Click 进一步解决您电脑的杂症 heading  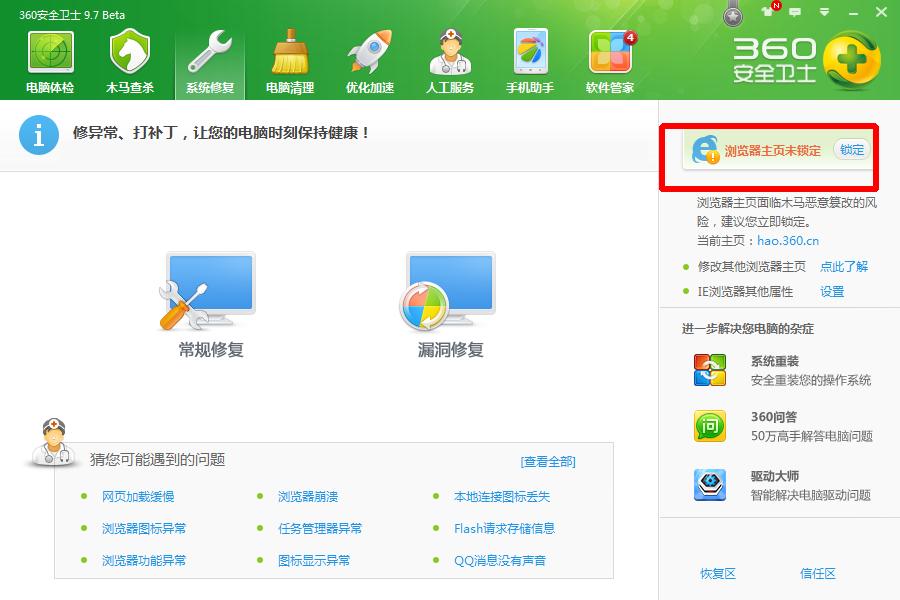pos(748,328)
